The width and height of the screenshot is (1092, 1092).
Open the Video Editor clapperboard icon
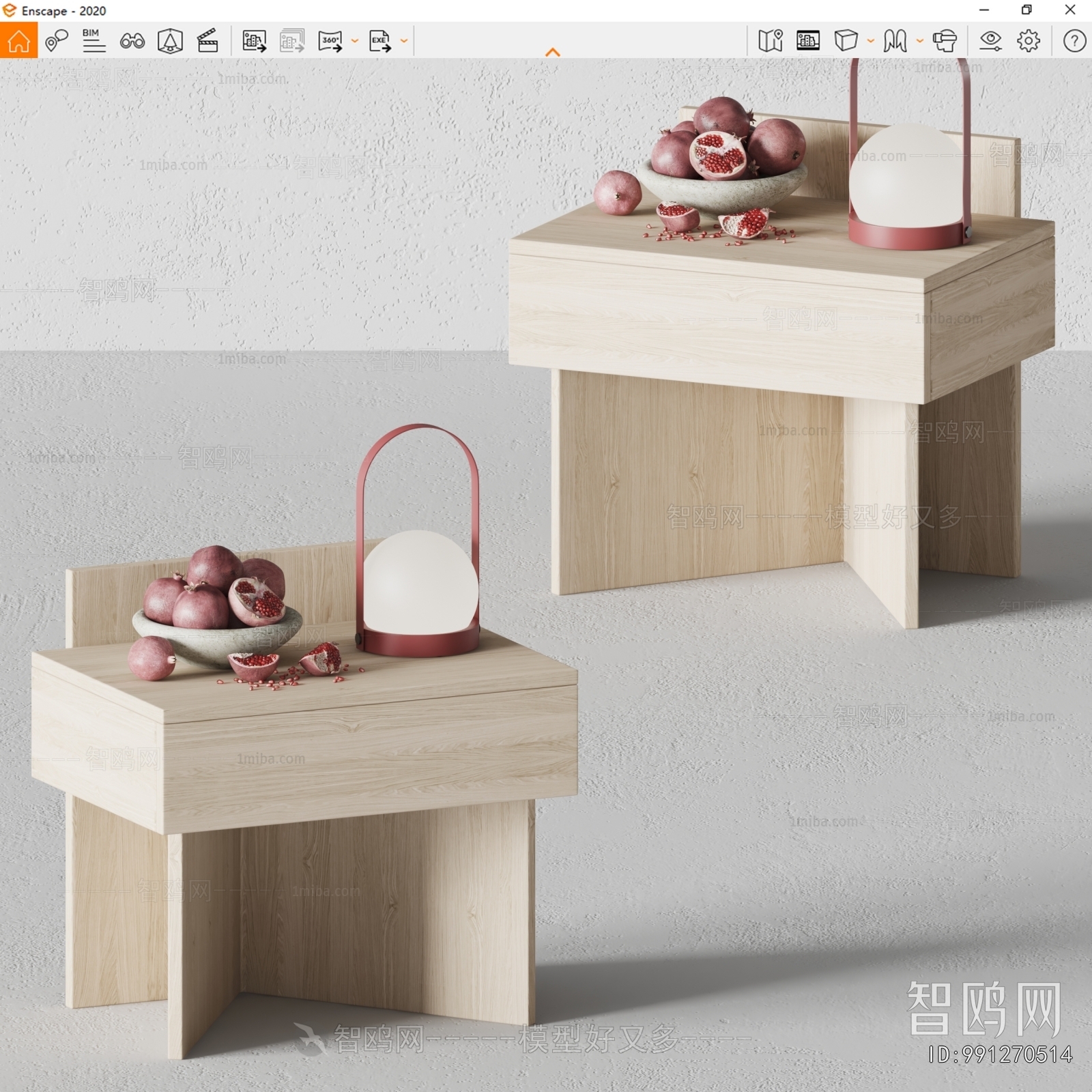(x=207, y=41)
